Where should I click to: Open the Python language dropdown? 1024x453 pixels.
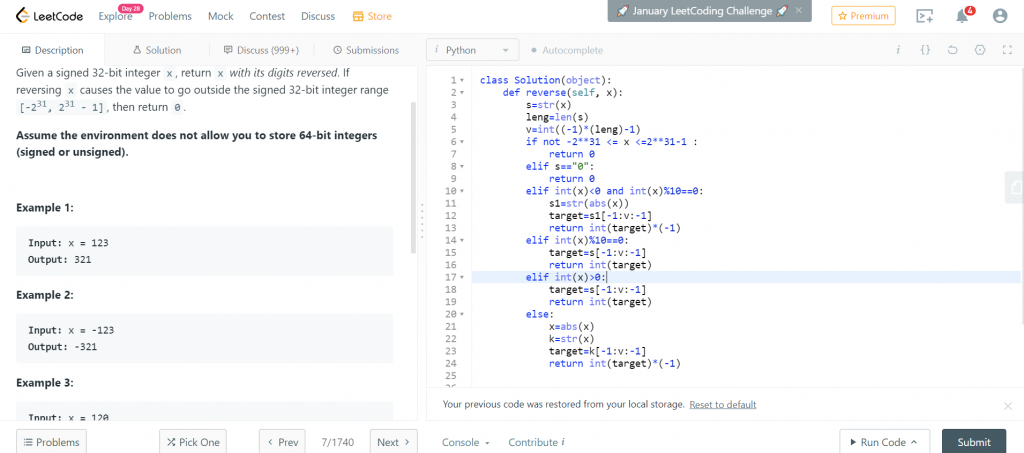pos(473,50)
